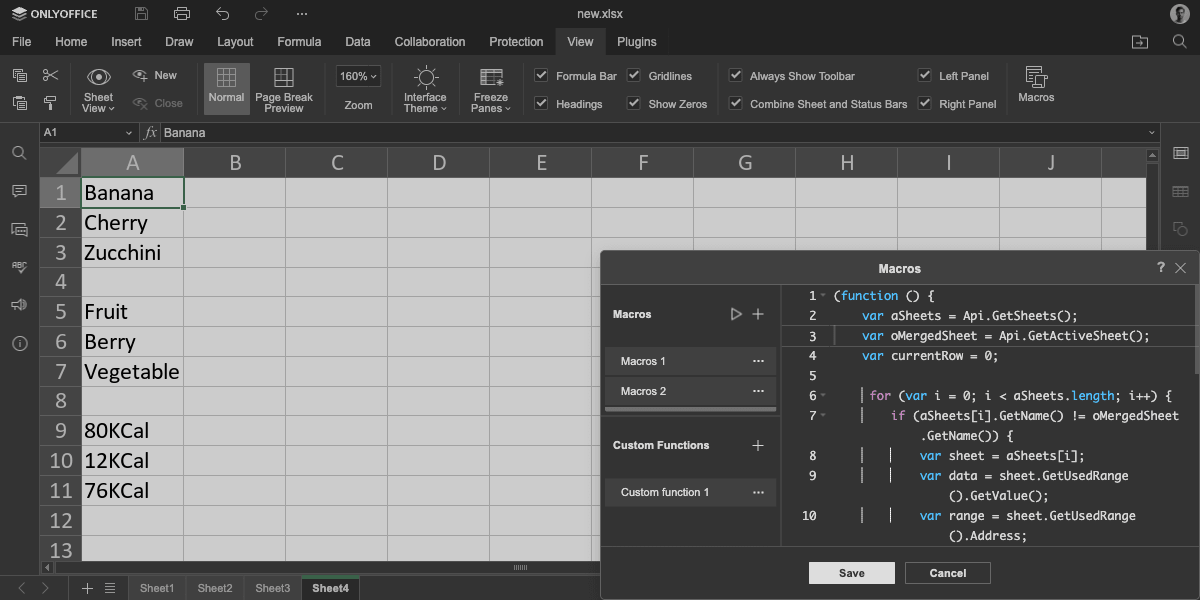1200x600 pixels.
Task: Add a new macro
Action: (x=758, y=314)
